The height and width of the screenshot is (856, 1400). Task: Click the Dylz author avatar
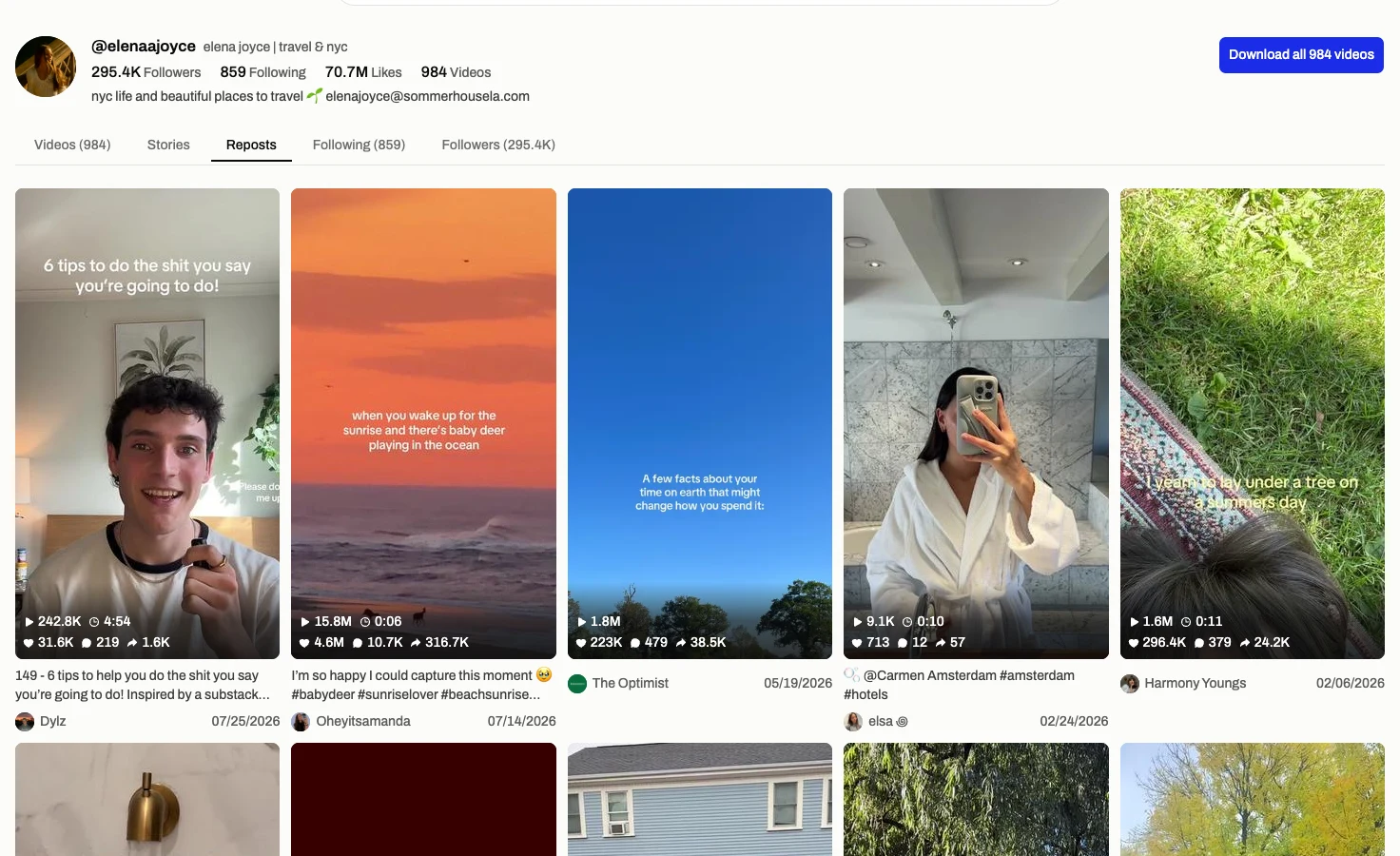pyautogui.click(x=25, y=722)
